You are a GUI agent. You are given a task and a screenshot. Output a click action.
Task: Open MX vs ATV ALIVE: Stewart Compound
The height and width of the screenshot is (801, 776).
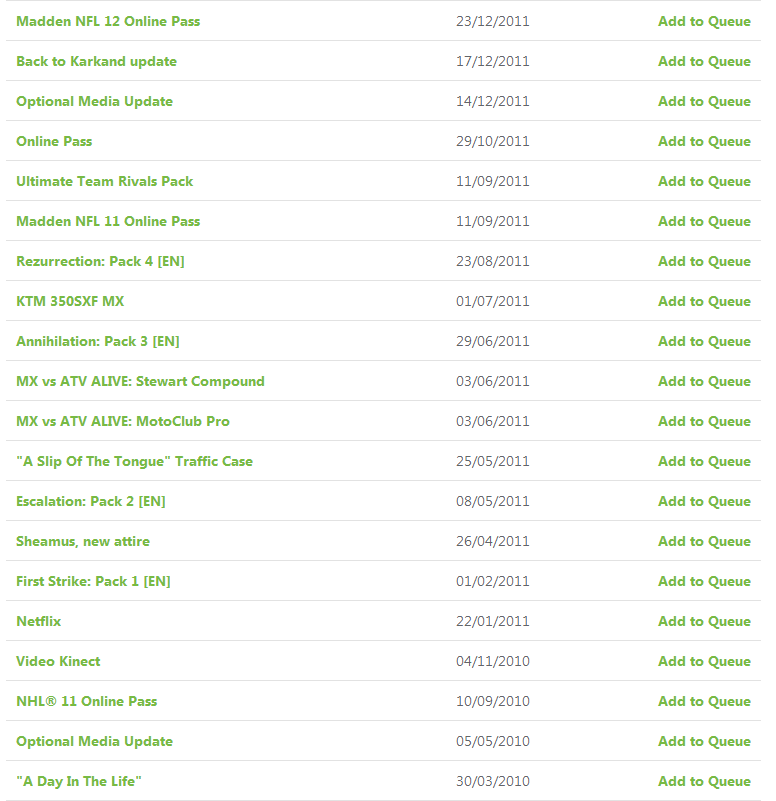coord(140,382)
